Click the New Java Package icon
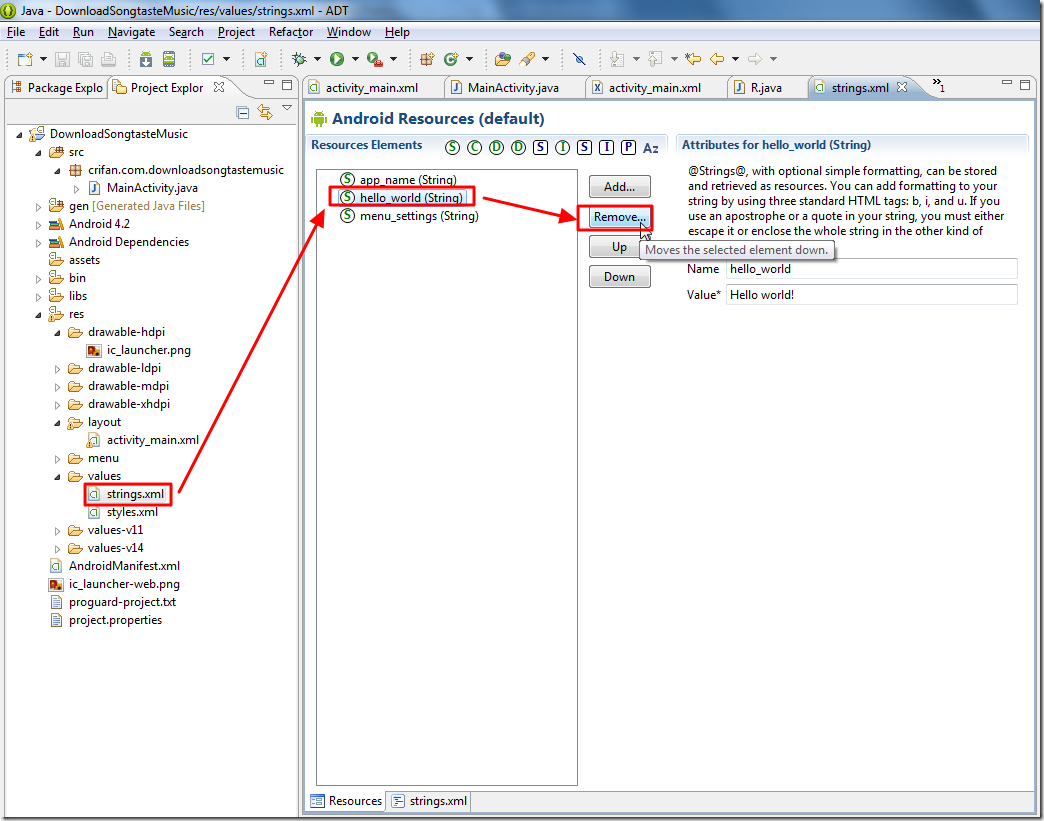 point(427,59)
